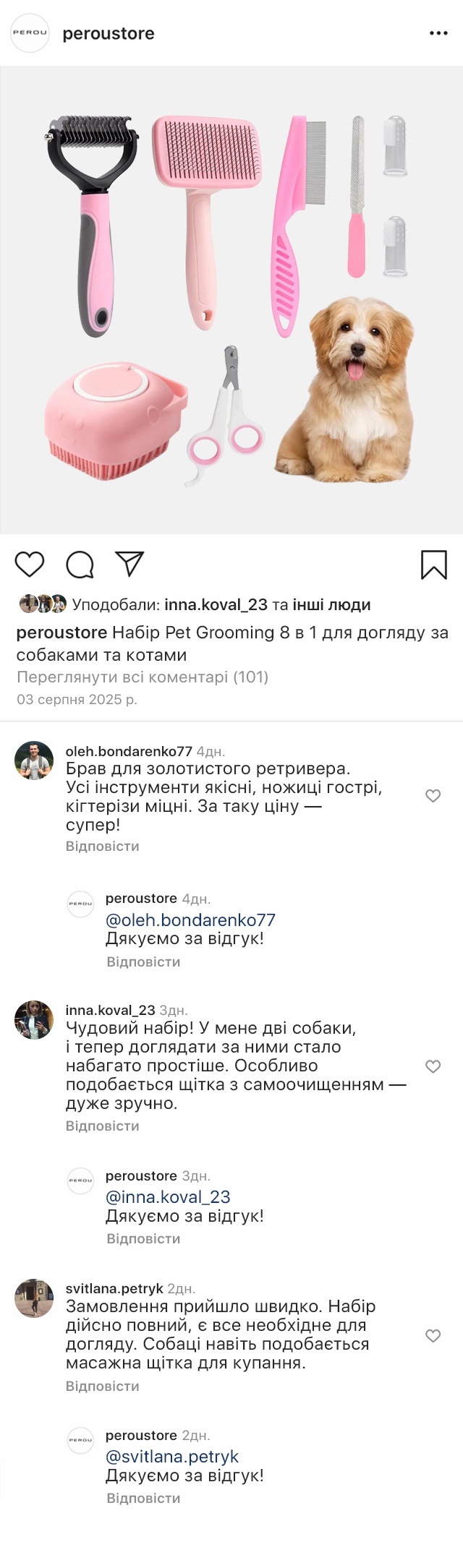Save the post with bookmark icon
The image size is (463, 1568).
click(433, 565)
